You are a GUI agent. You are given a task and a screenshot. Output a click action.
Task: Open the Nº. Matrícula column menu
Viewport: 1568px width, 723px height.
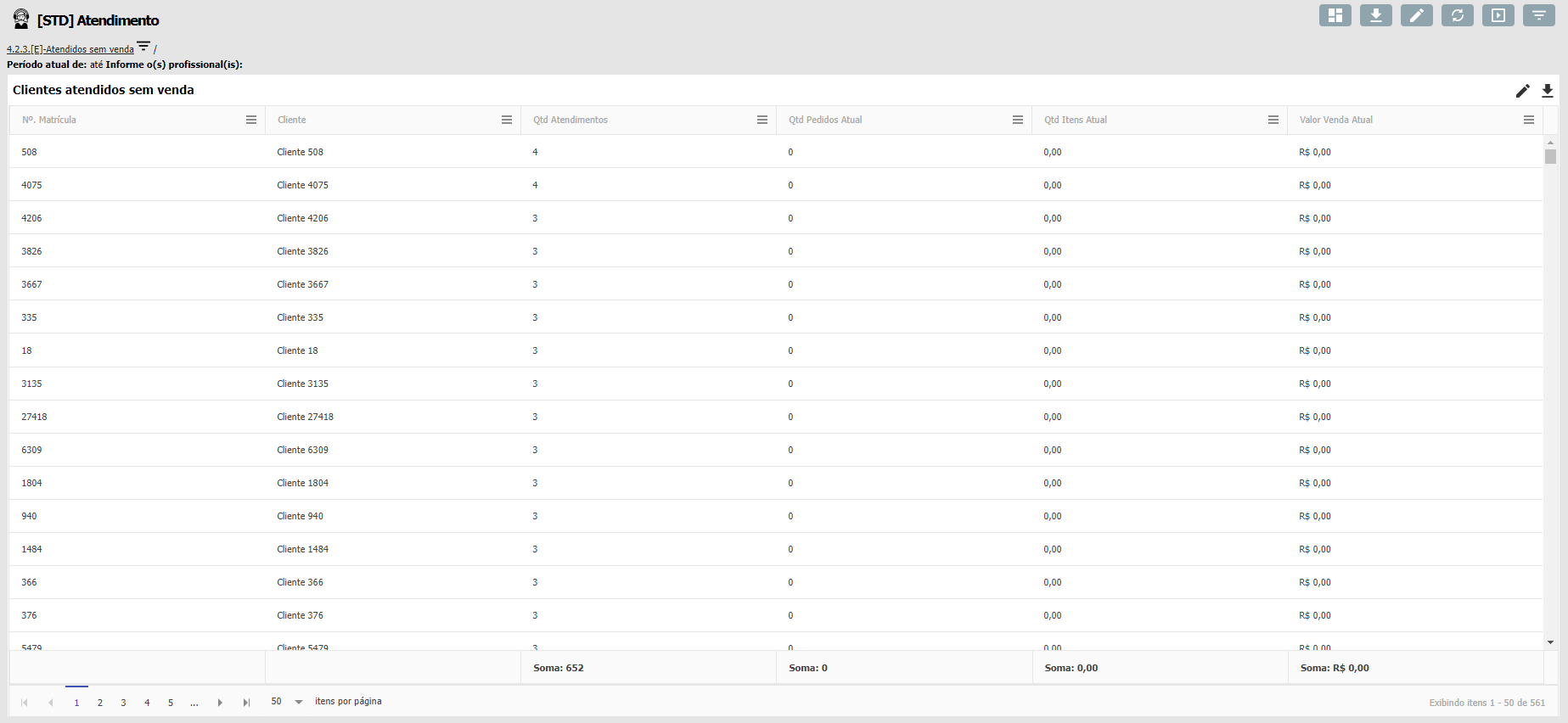click(x=251, y=120)
